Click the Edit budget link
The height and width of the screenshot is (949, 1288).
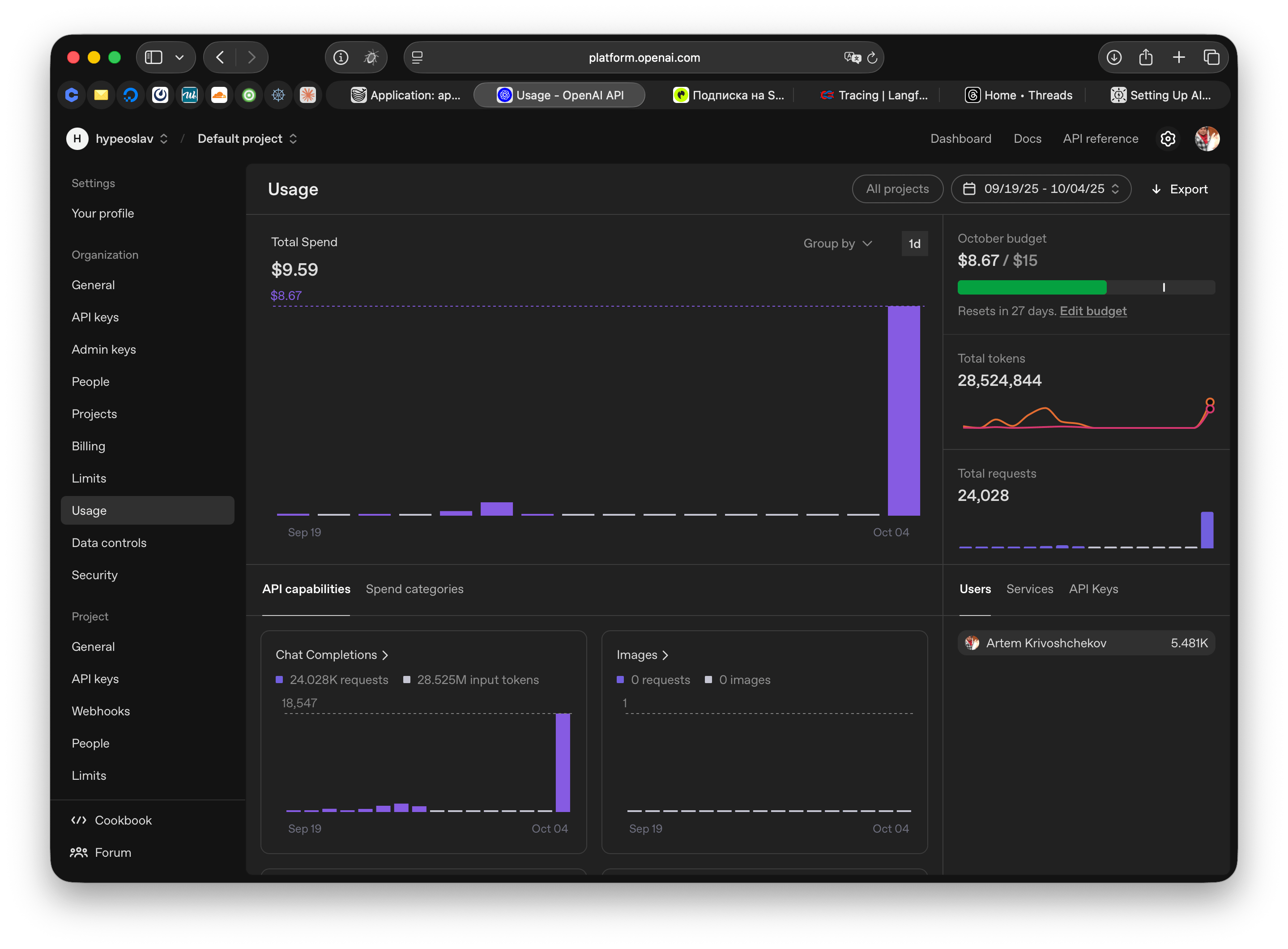[1093, 311]
